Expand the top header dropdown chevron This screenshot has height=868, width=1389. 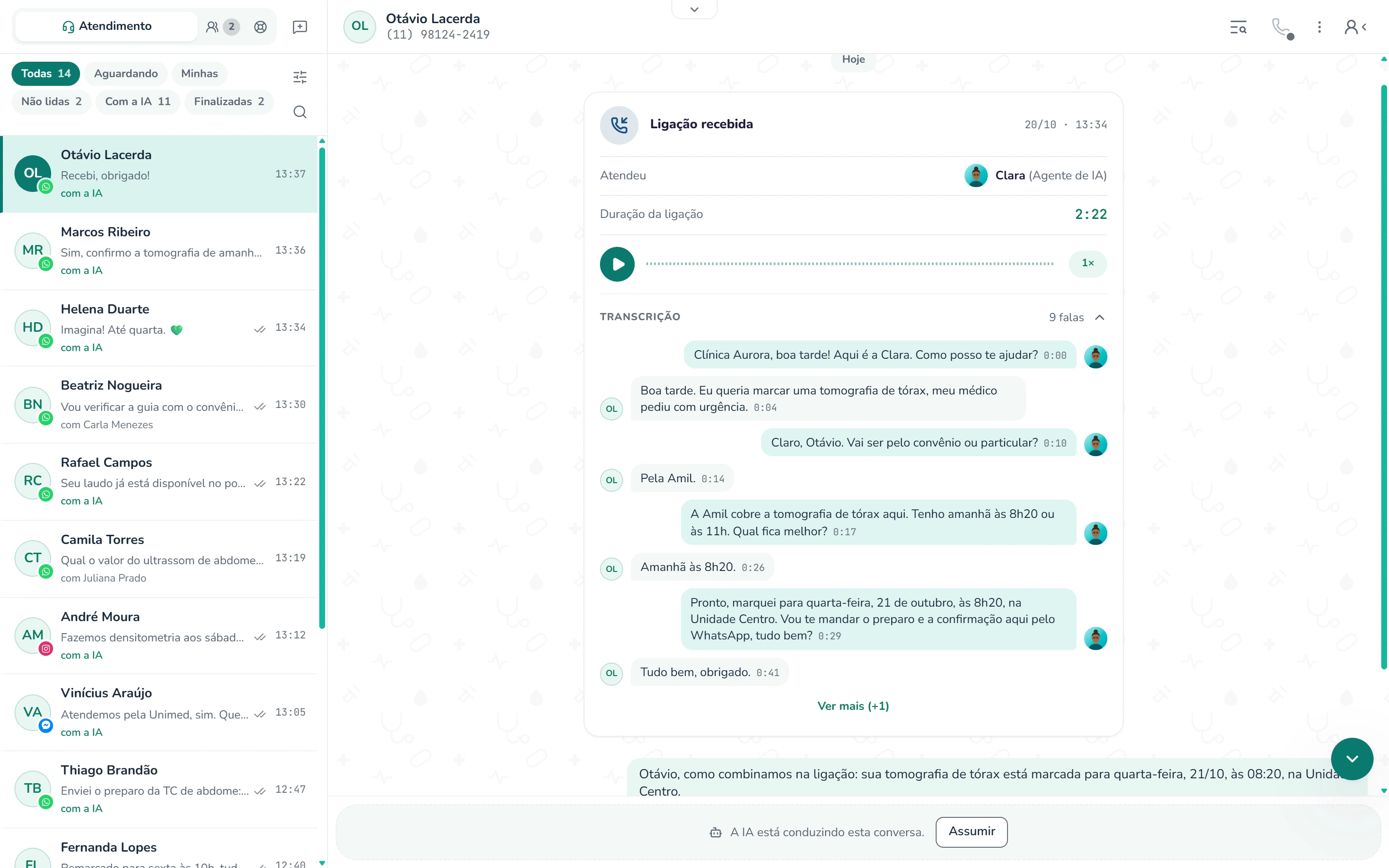[x=694, y=9]
